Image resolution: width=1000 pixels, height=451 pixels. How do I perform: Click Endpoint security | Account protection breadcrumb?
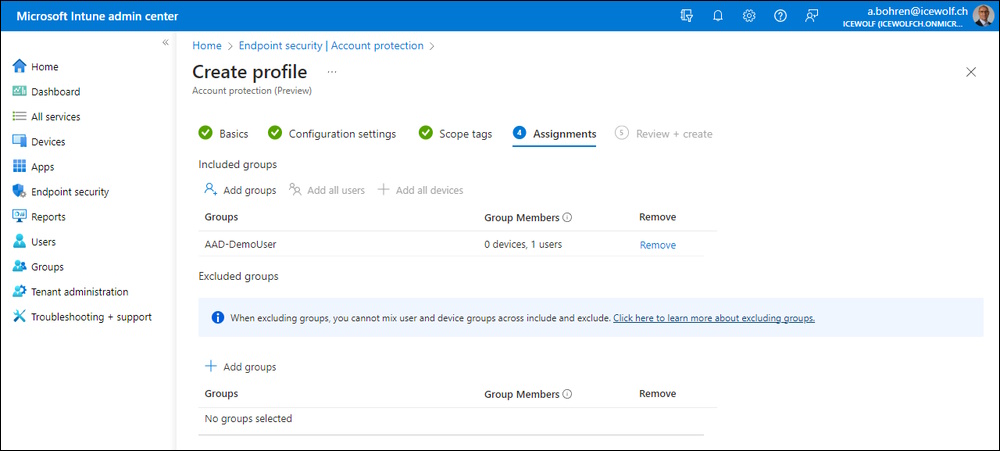331,46
